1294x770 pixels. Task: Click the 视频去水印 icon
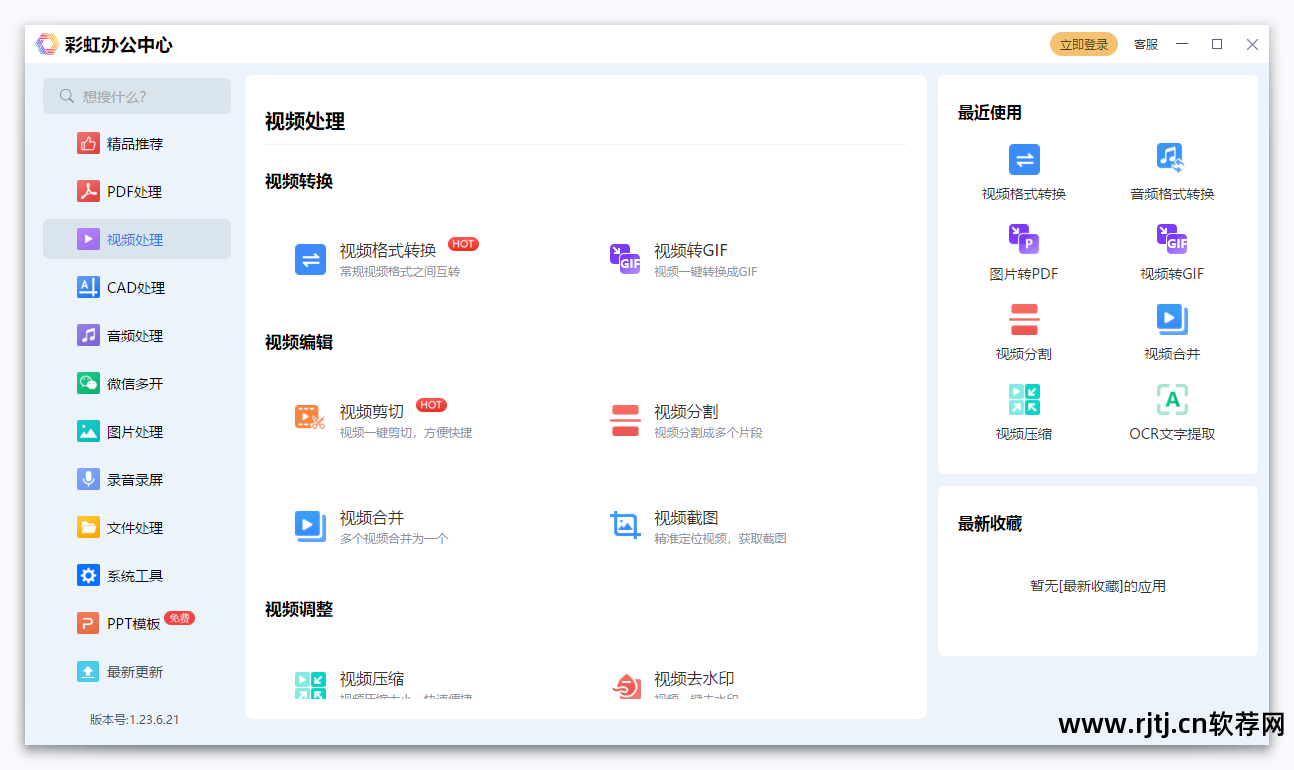(x=625, y=685)
